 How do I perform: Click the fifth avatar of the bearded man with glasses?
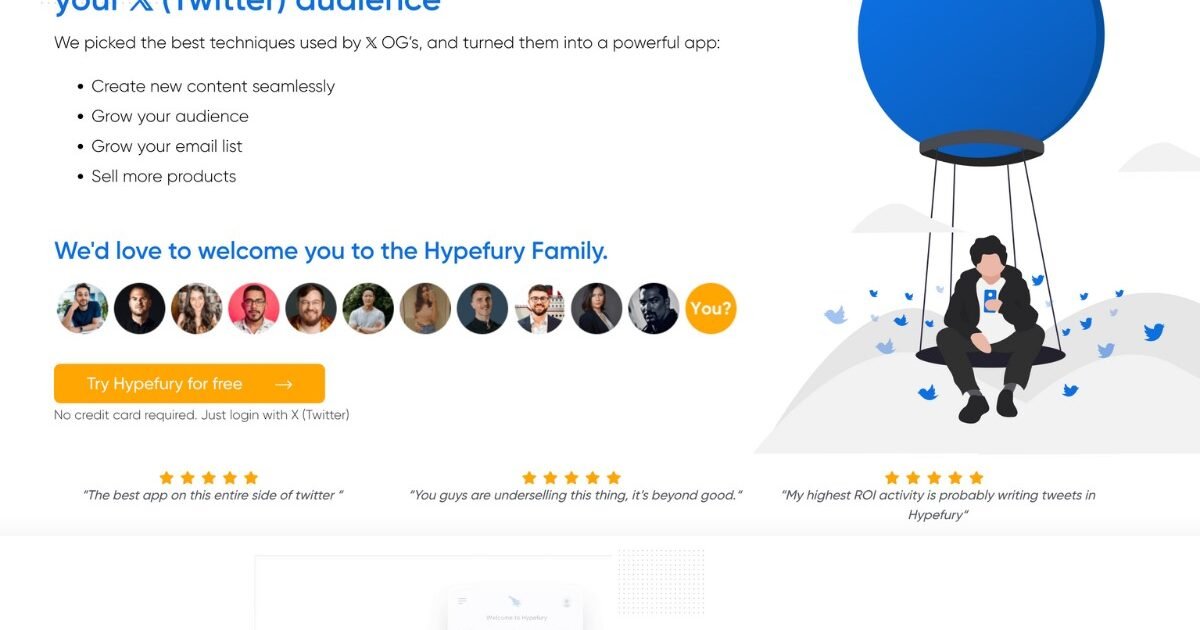[311, 308]
